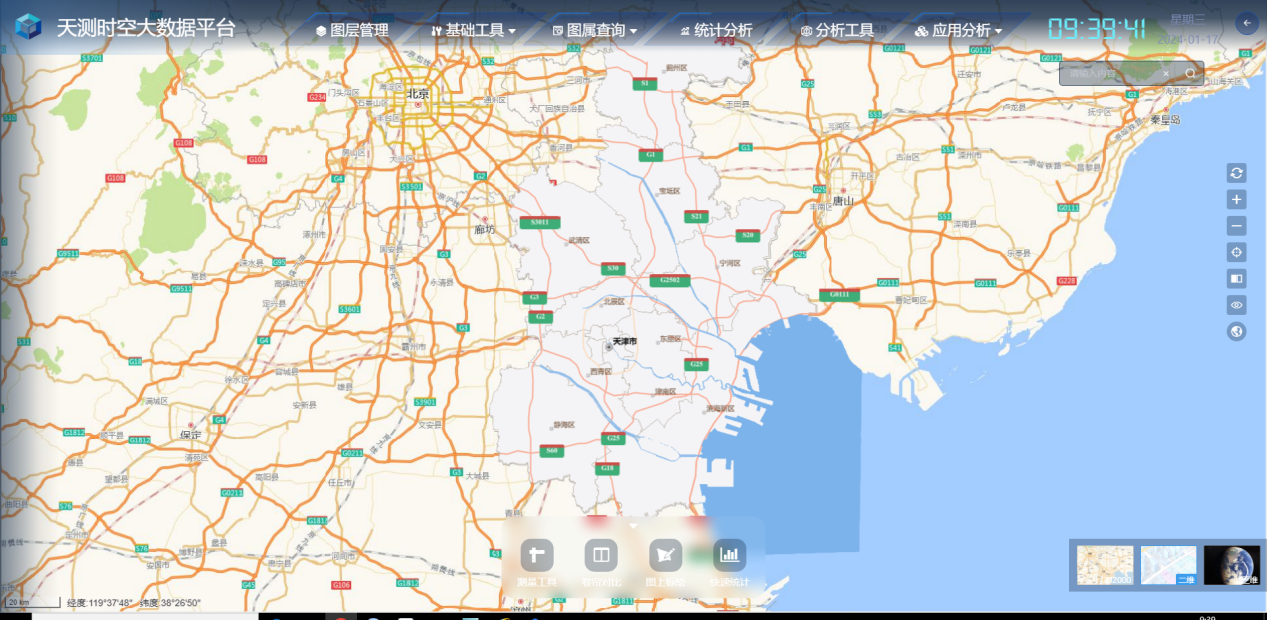Image resolution: width=1267 pixels, height=620 pixels.
Task: Switch to the 二维 map thumbnail
Action: (1168, 565)
